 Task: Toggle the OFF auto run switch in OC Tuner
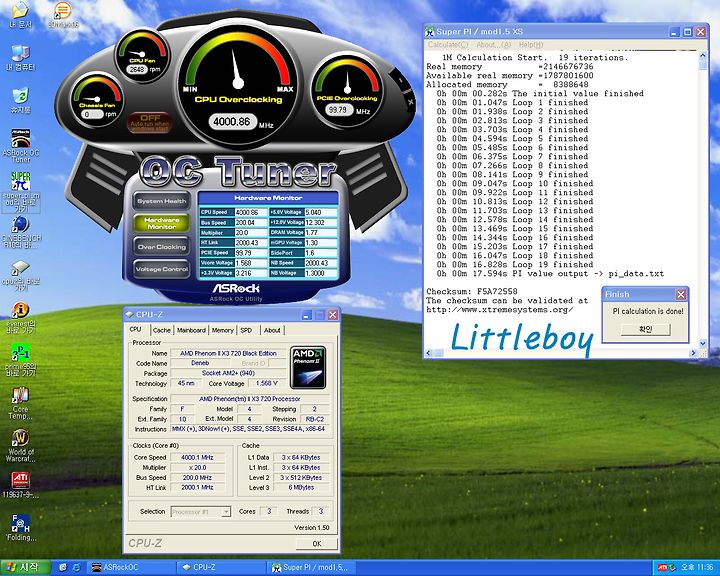[x=150, y=123]
